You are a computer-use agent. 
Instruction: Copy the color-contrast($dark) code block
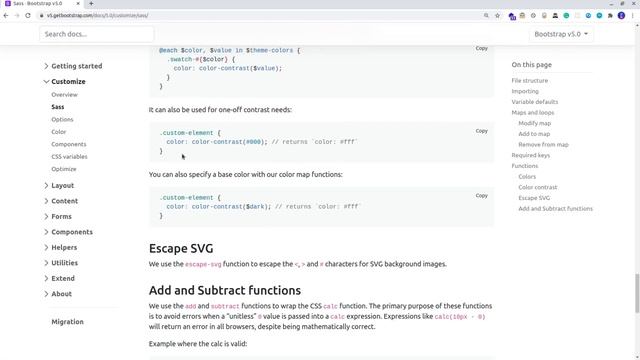coord(482,196)
